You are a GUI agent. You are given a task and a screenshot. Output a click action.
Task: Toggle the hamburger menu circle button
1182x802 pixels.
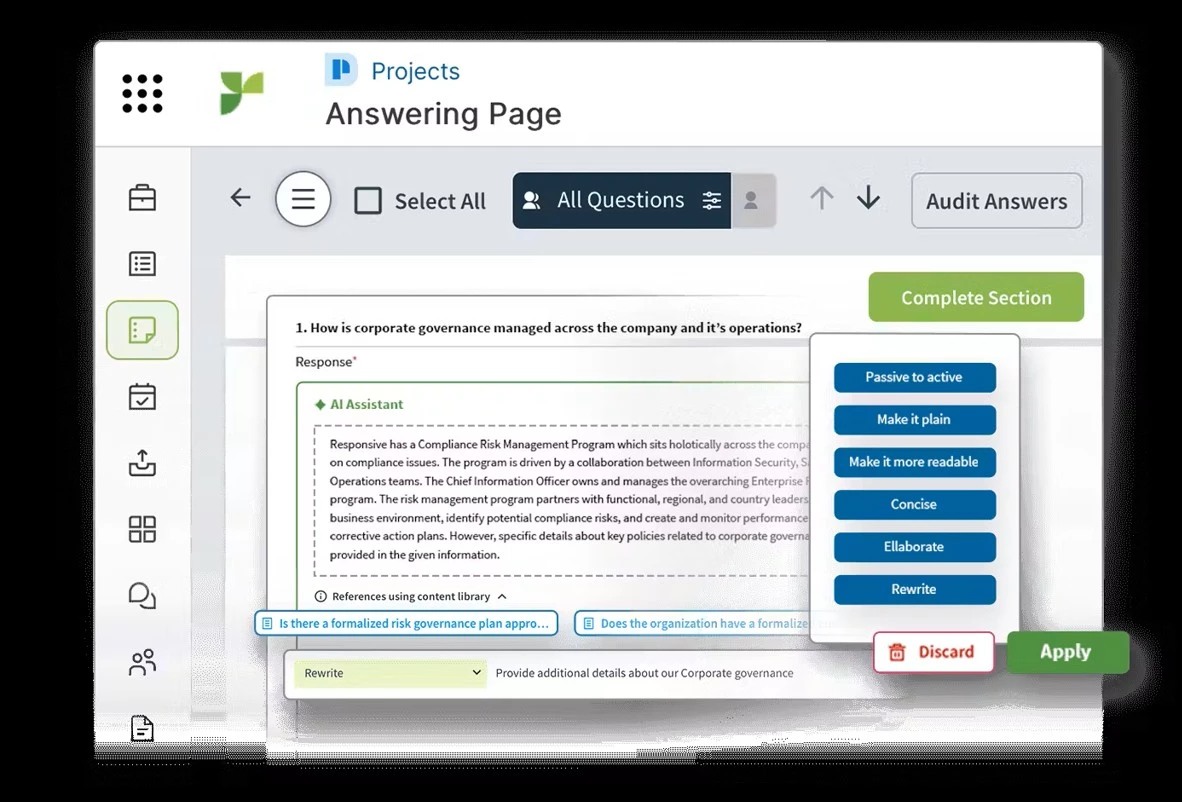[303, 199]
